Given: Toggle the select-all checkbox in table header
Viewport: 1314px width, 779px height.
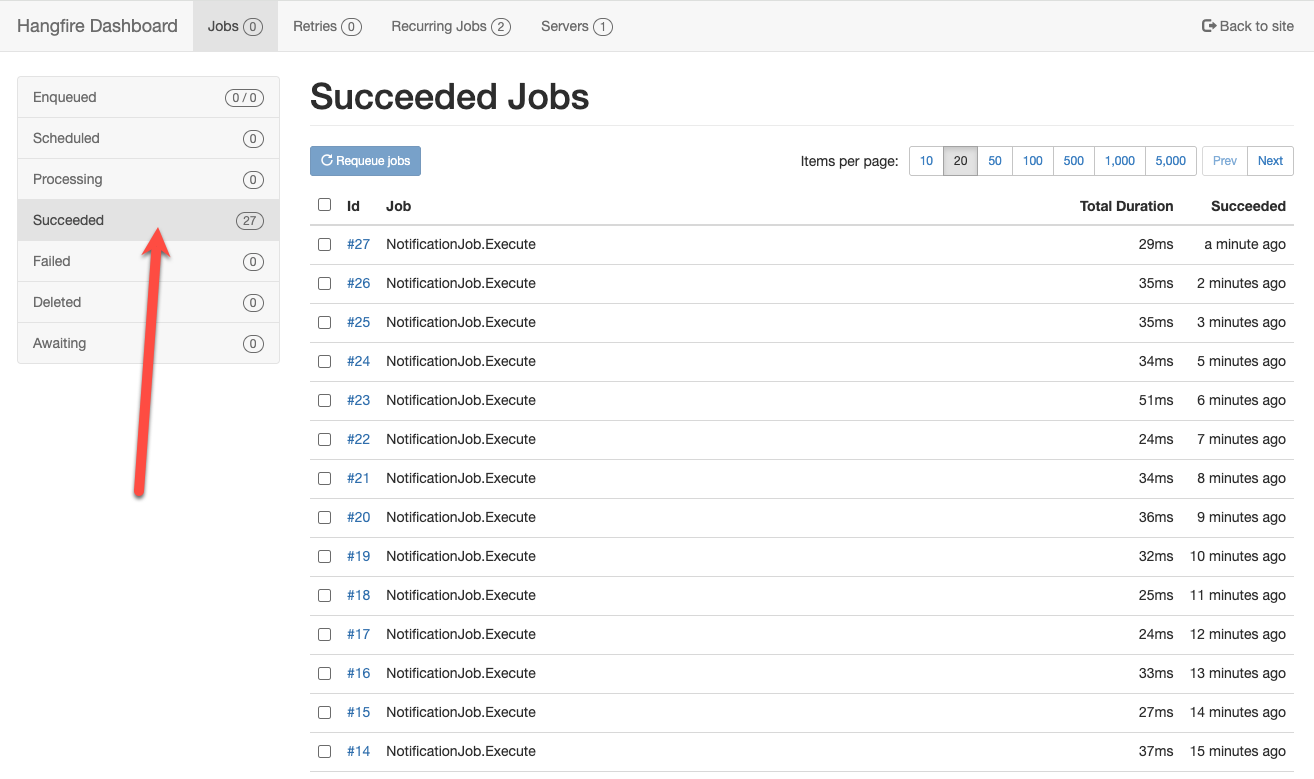Looking at the screenshot, I should [x=324, y=205].
